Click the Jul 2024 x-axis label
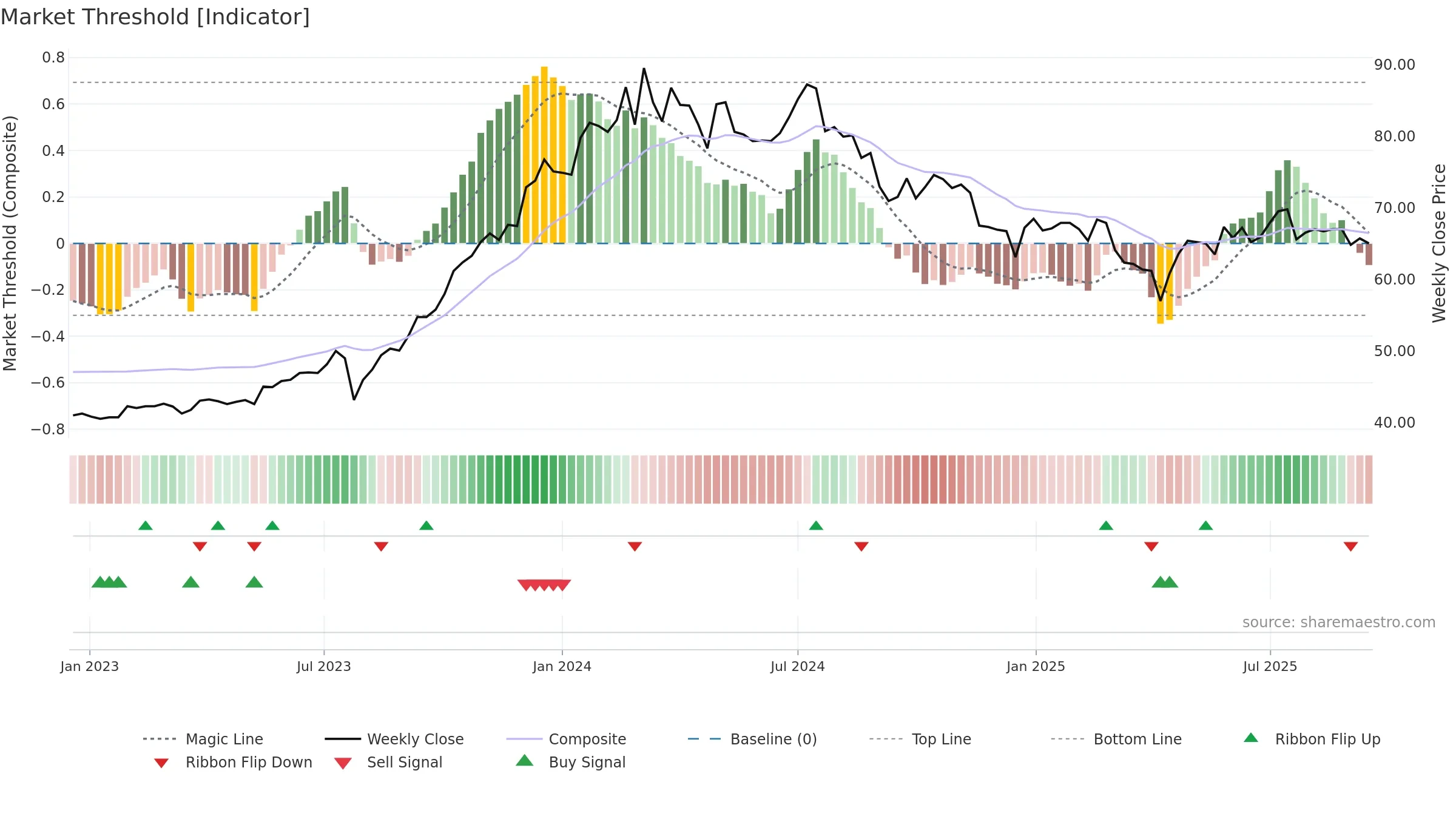 [798, 666]
